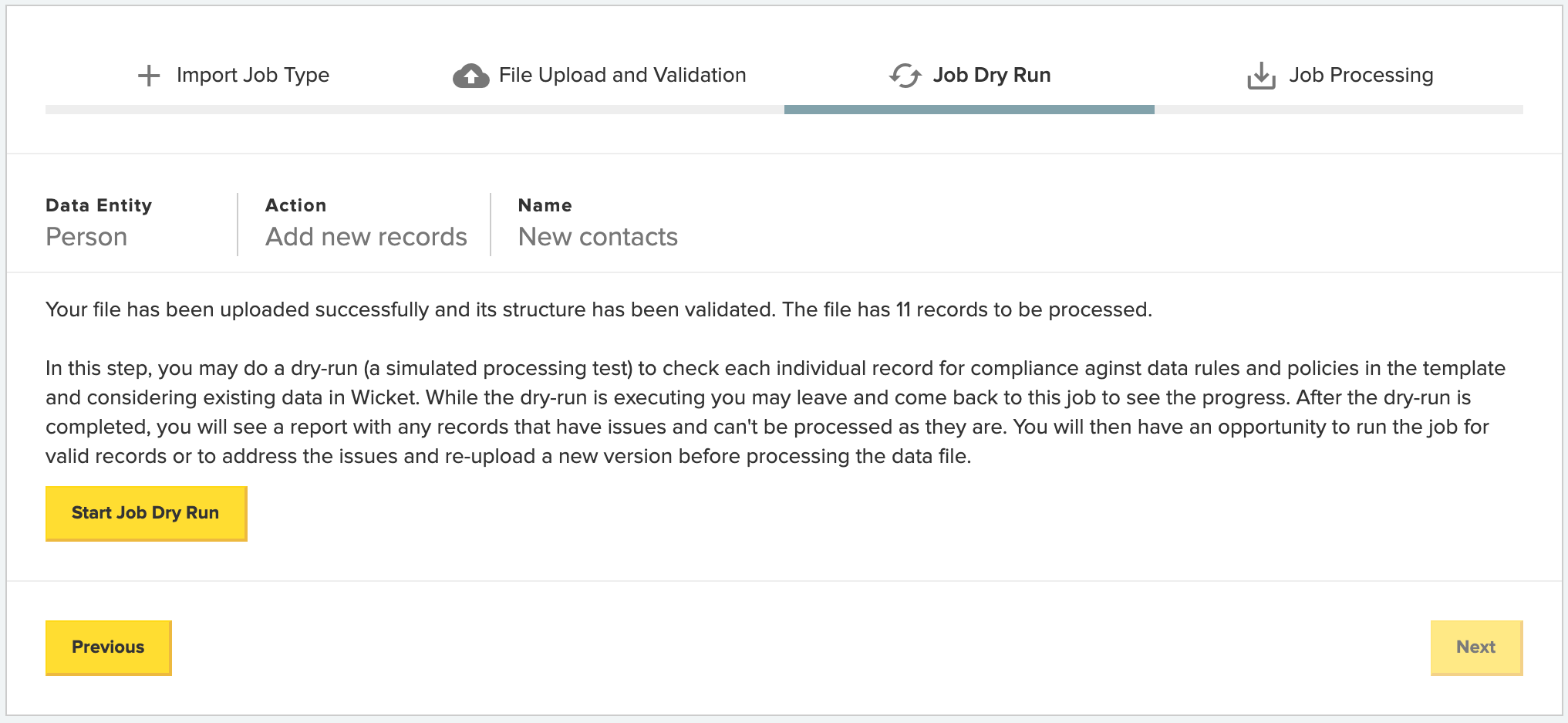Click the download tray Job Processing icon
The image size is (1568, 723).
[1261, 76]
